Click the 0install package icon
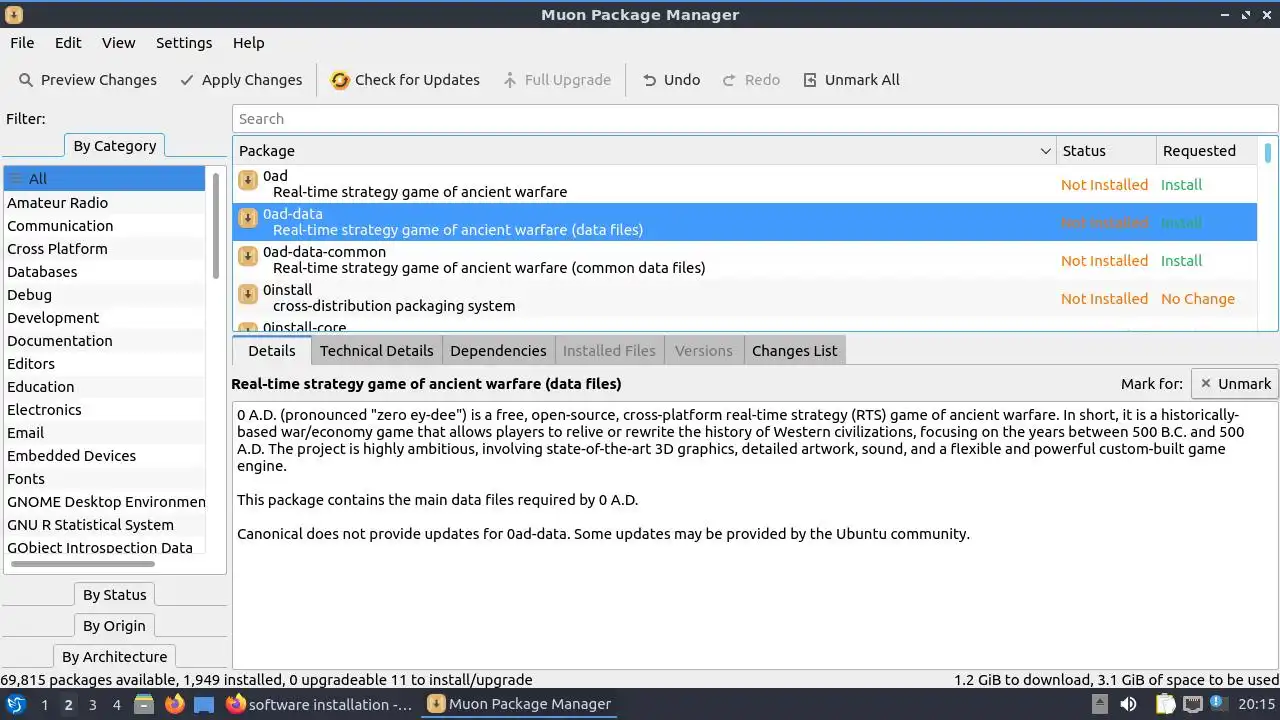Screen dimensions: 1280x720 click(248, 294)
